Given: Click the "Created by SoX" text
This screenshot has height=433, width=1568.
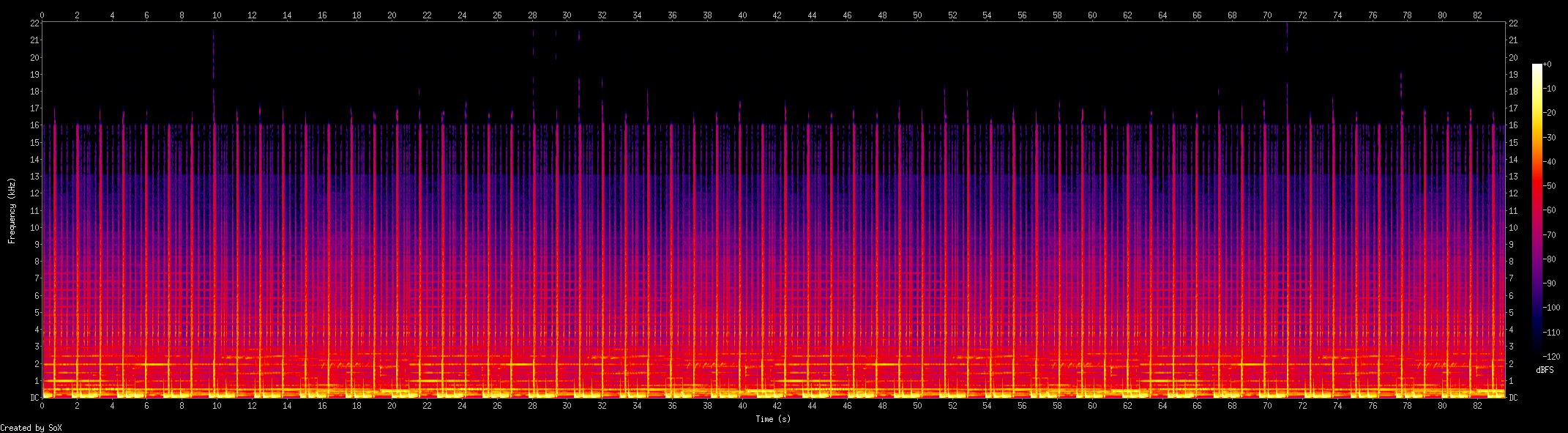Looking at the screenshot, I should pos(31,428).
